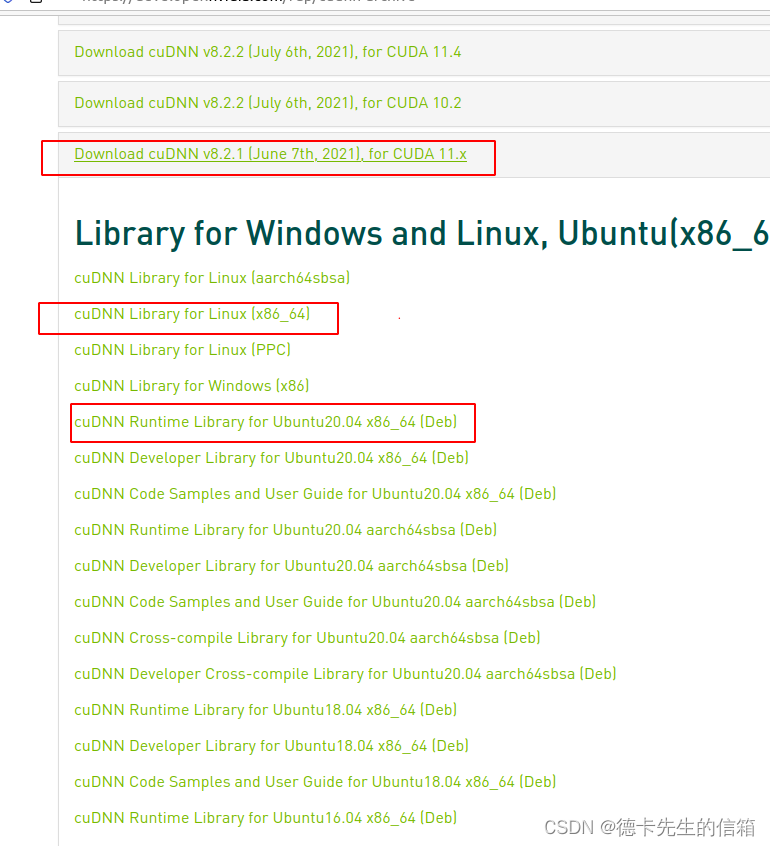
Task: Download cuDNN Developer Cross-compile Library Ubuntu20.04 aarch64sbsa
Action: [x=345, y=674]
